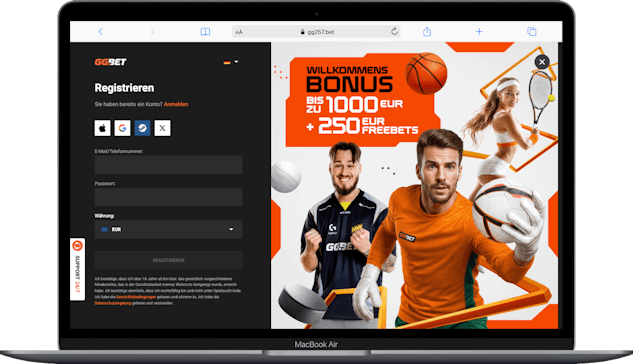Open the AA reader text options
The image size is (633, 364).
coord(239,32)
